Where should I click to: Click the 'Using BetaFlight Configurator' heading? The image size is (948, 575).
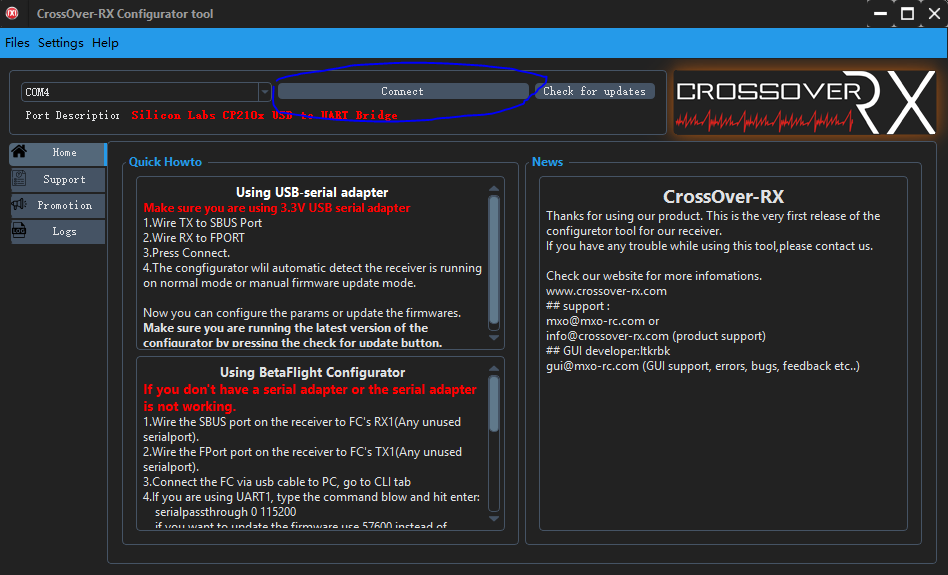[312, 372]
